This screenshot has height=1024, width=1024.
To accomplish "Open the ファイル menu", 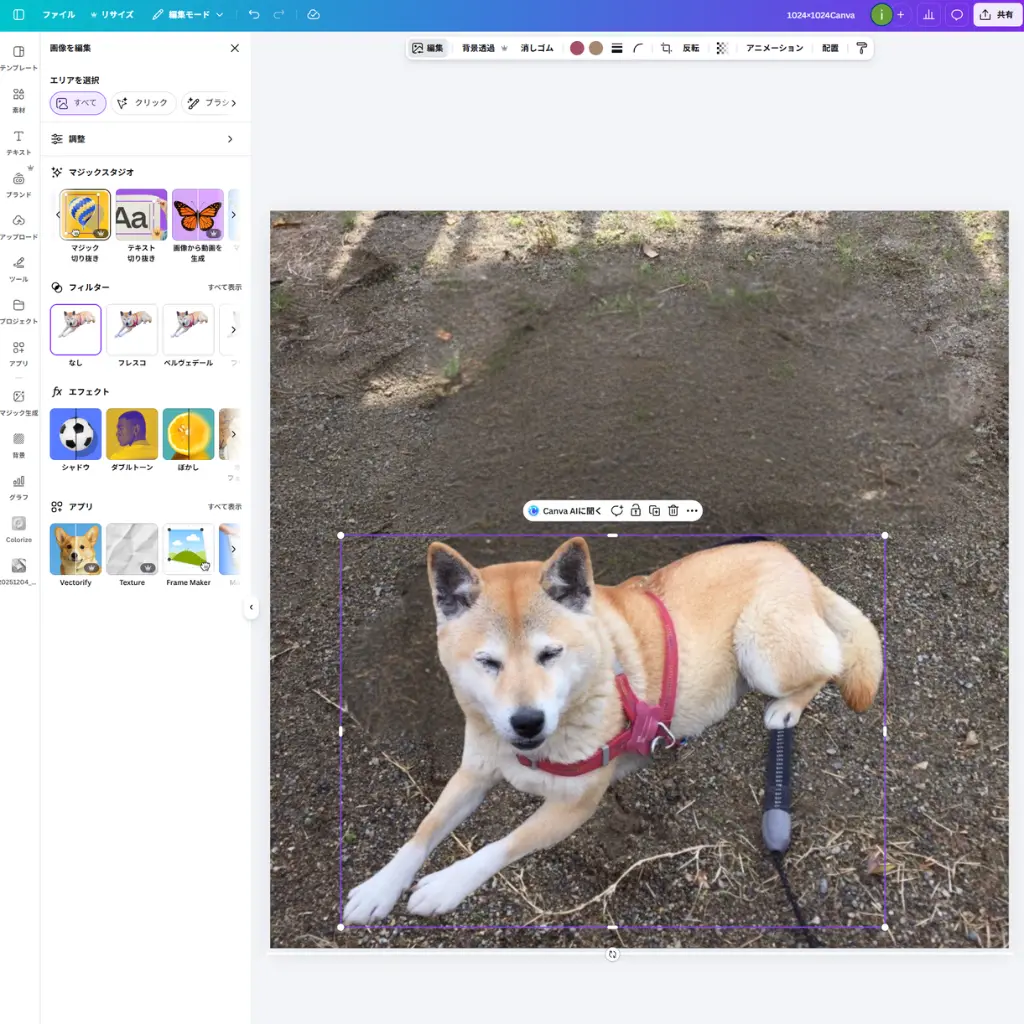I will point(59,14).
